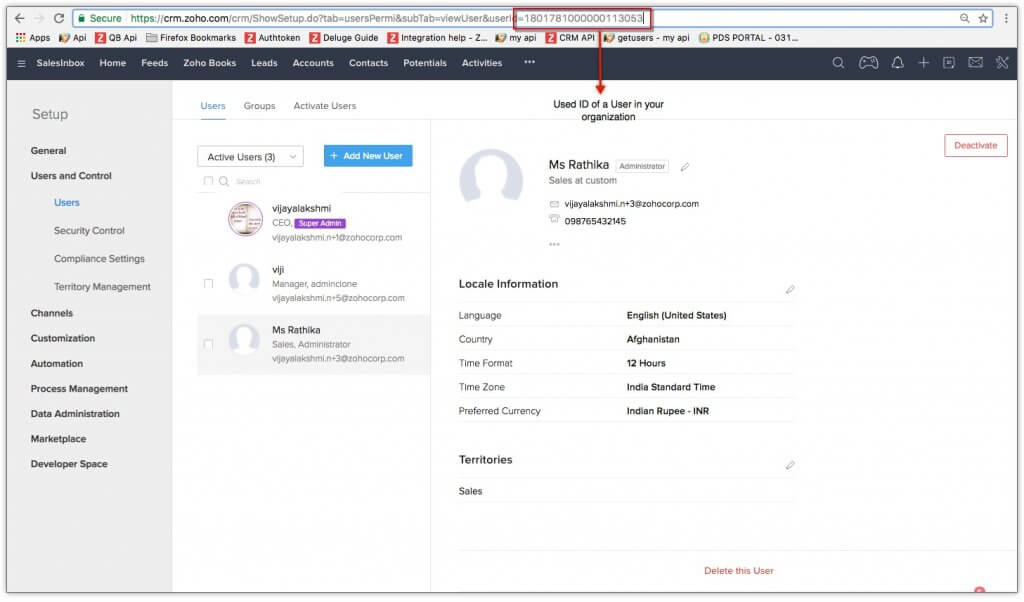The height and width of the screenshot is (602, 1024).
Task: Open notifications via the bell icon
Action: [897, 62]
